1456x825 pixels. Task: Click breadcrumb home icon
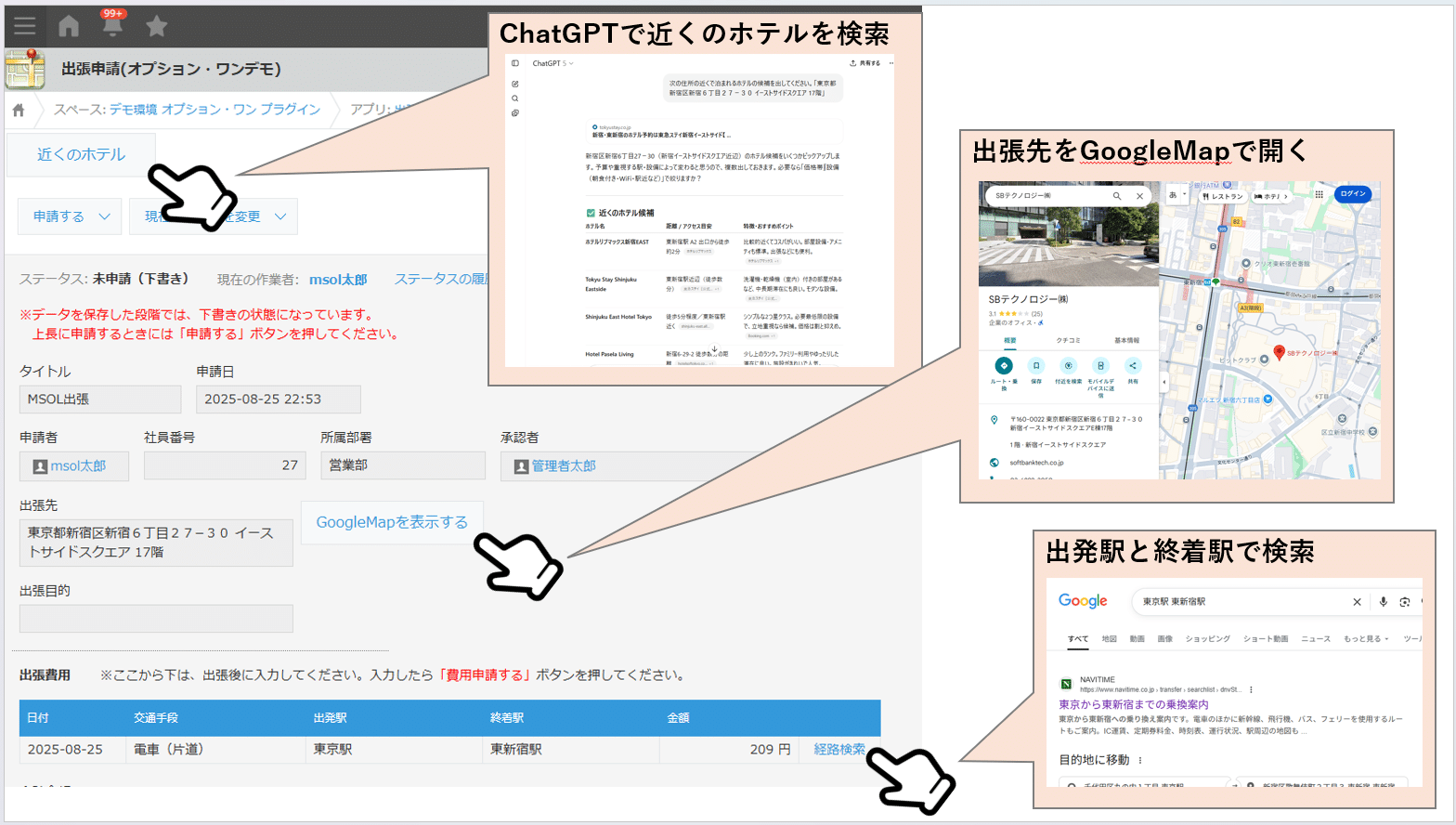19,110
